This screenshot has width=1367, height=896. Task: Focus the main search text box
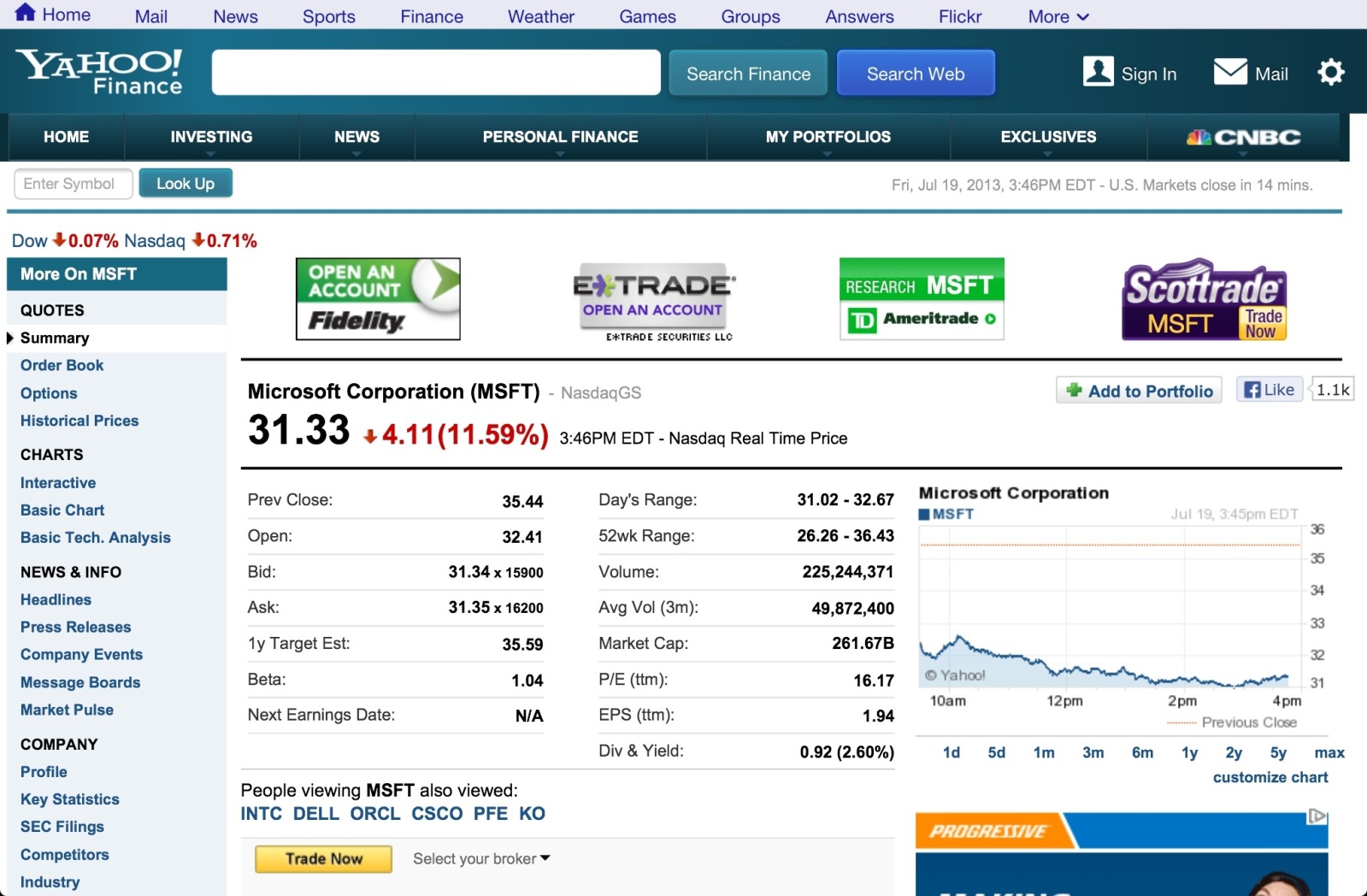click(436, 73)
